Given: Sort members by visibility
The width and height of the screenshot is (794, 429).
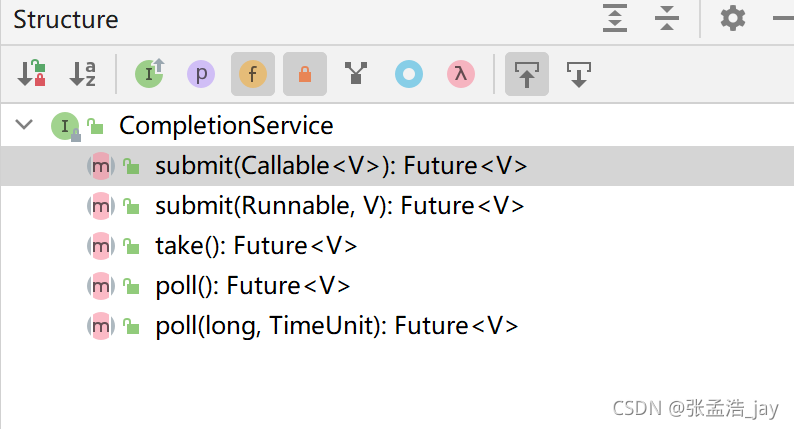Looking at the screenshot, I should tap(31, 74).
